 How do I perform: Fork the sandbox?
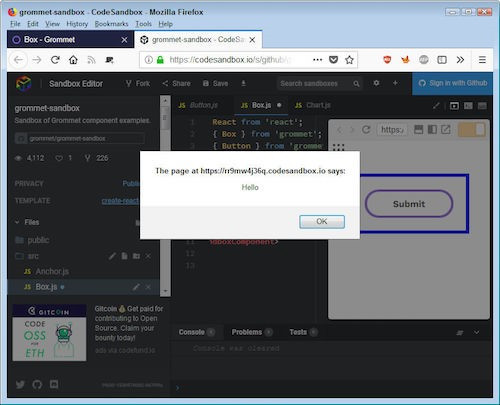pos(138,83)
